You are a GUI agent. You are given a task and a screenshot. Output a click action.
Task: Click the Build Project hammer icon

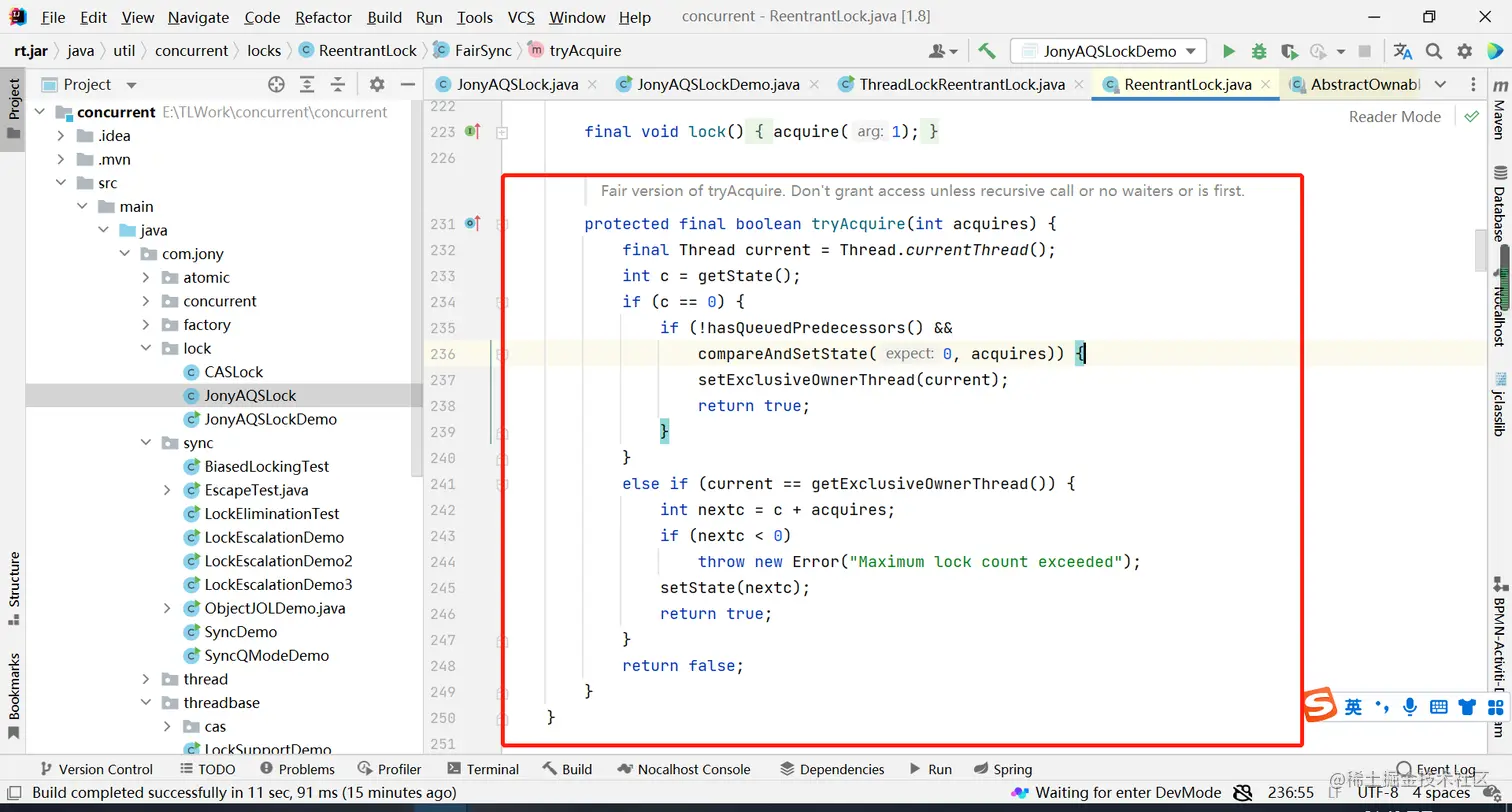pyautogui.click(x=987, y=51)
